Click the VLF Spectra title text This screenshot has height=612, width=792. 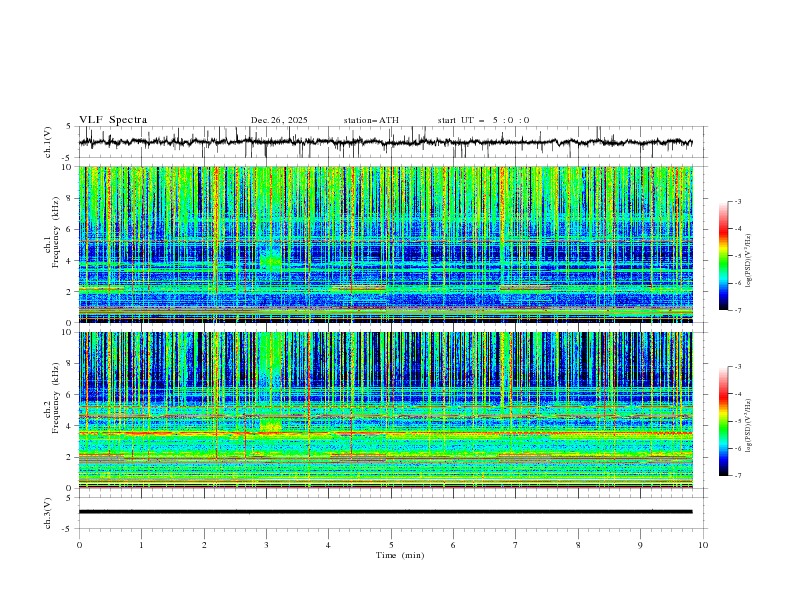[113, 120]
